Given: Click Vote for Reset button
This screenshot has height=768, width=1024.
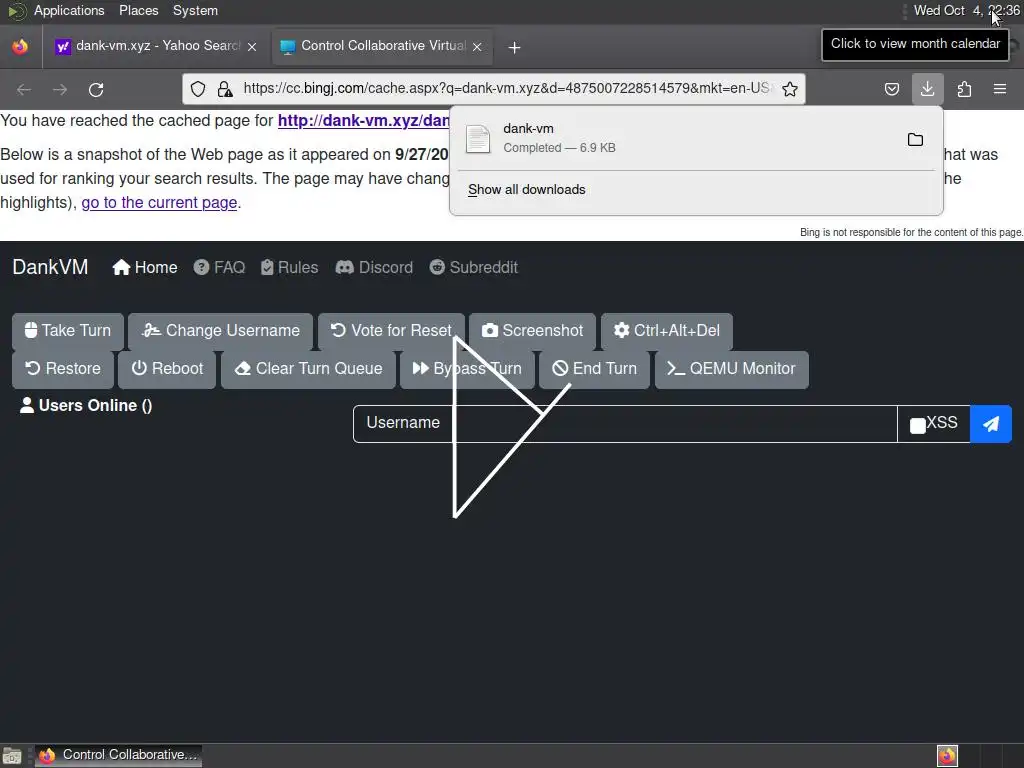Looking at the screenshot, I should [391, 331].
